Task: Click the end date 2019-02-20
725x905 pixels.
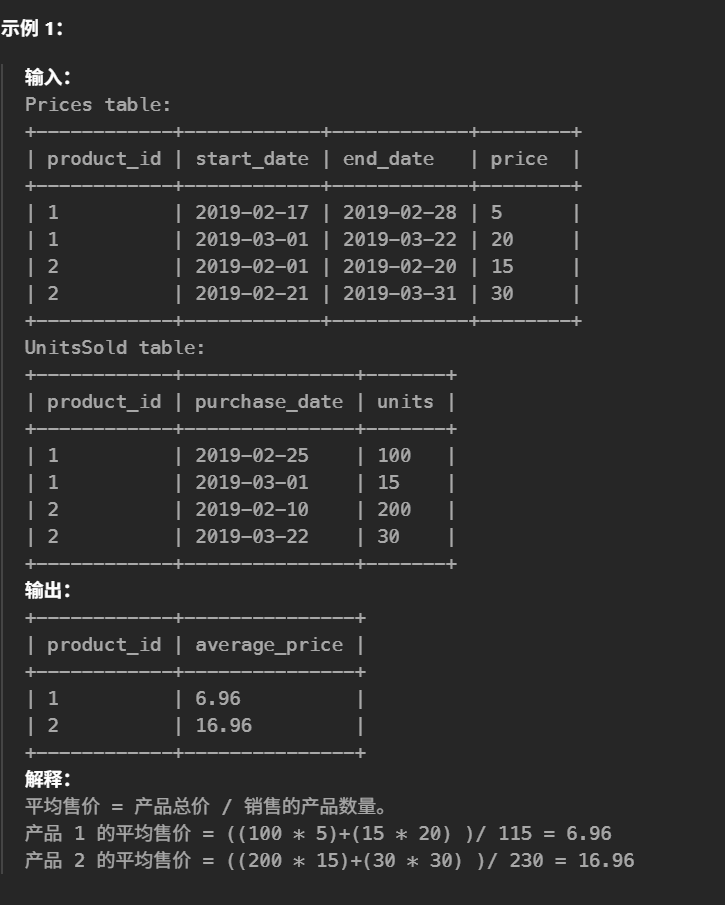Action: (x=400, y=266)
